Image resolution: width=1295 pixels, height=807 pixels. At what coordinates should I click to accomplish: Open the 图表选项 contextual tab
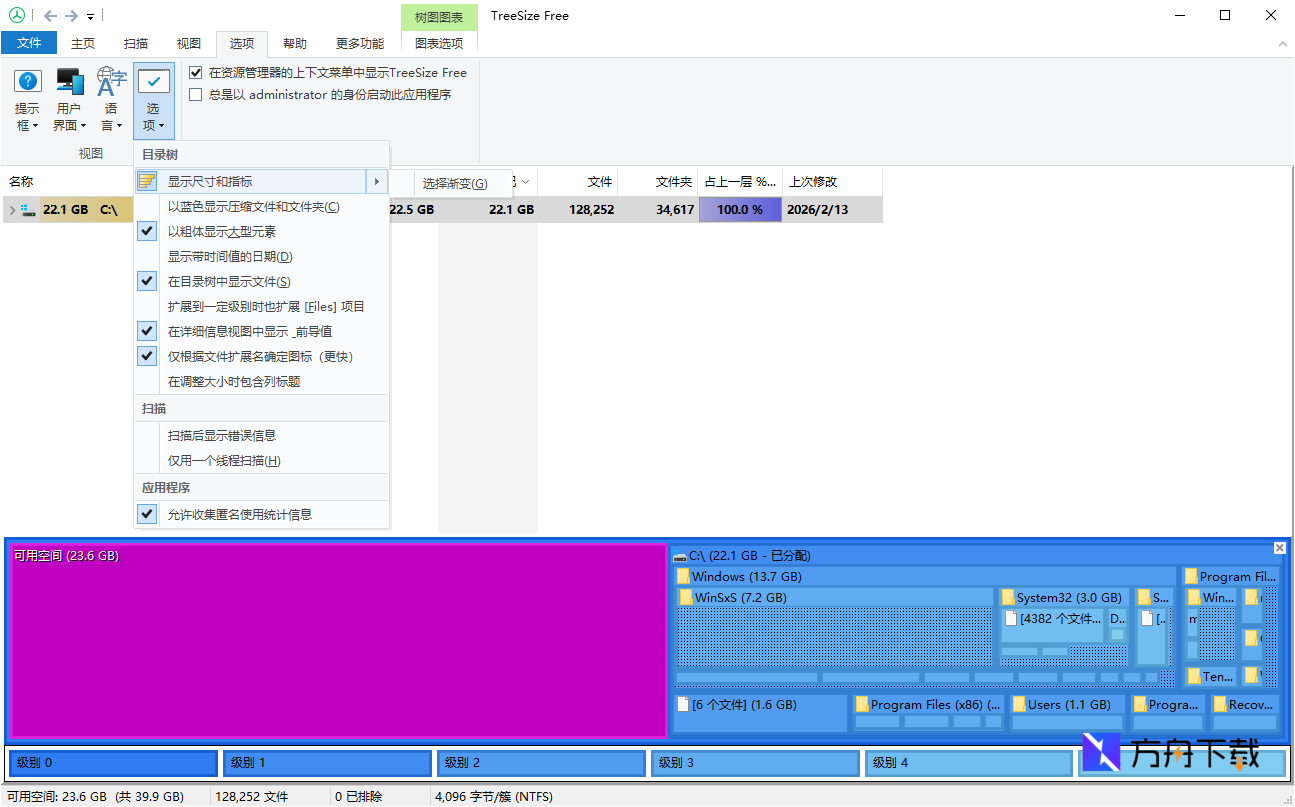click(x=438, y=43)
